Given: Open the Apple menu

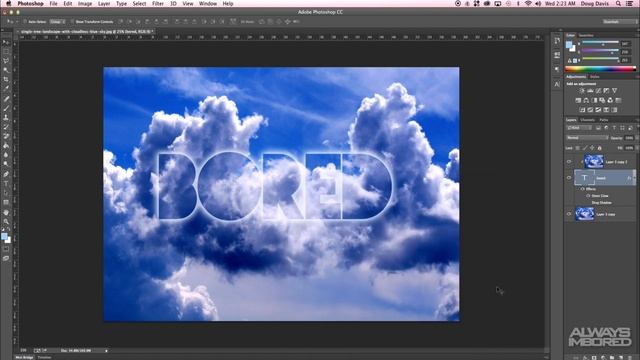Looking at the screenshot, I should 8,4.
